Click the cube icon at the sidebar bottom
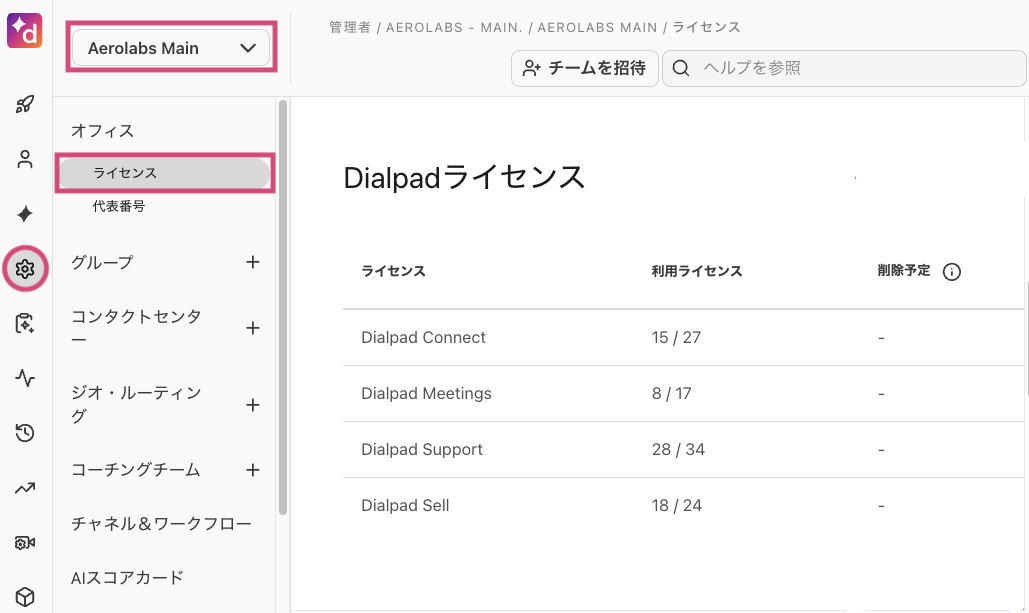Viewport: 1029px width, 613px height. click(x=25, y=595)
